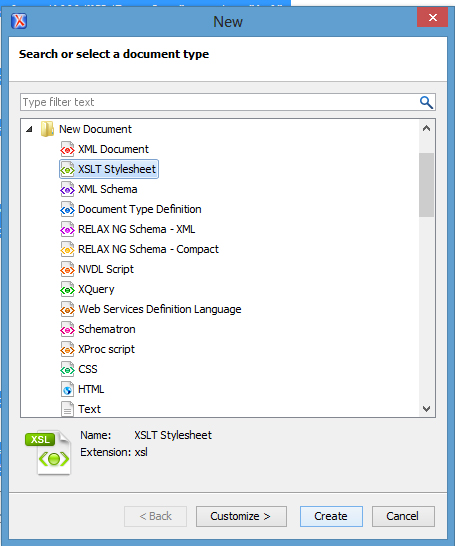Click the CSS file icon
This screenshot has width=455, height=546.
67,369
